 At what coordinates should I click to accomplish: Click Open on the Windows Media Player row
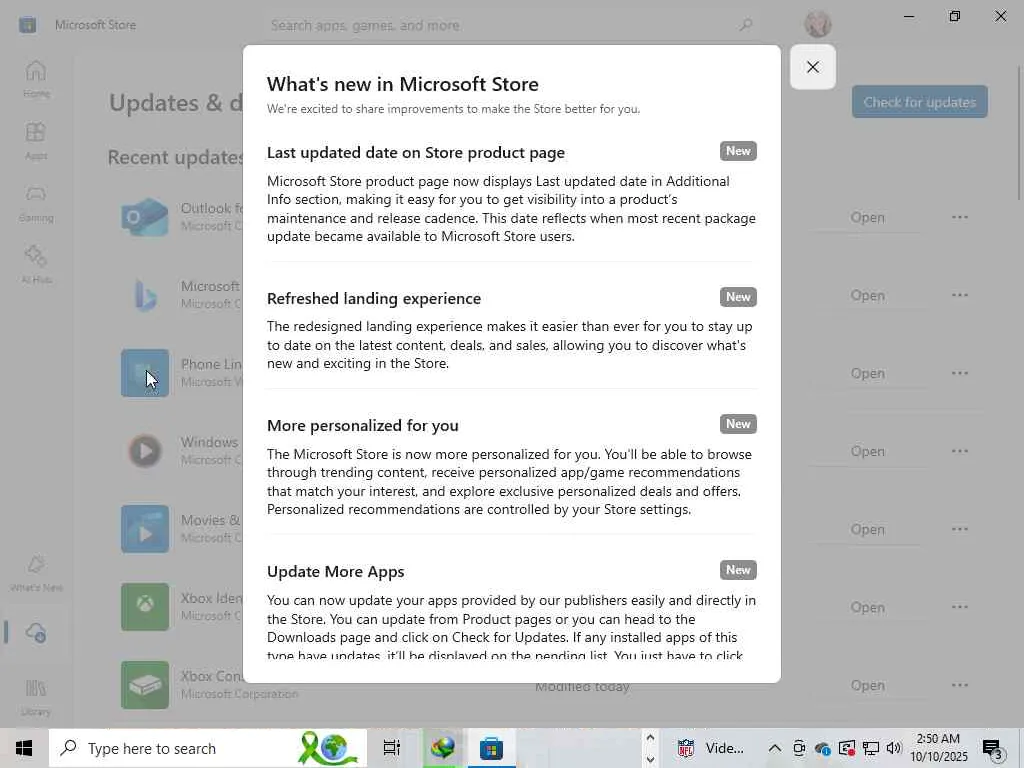coord(867,451)
